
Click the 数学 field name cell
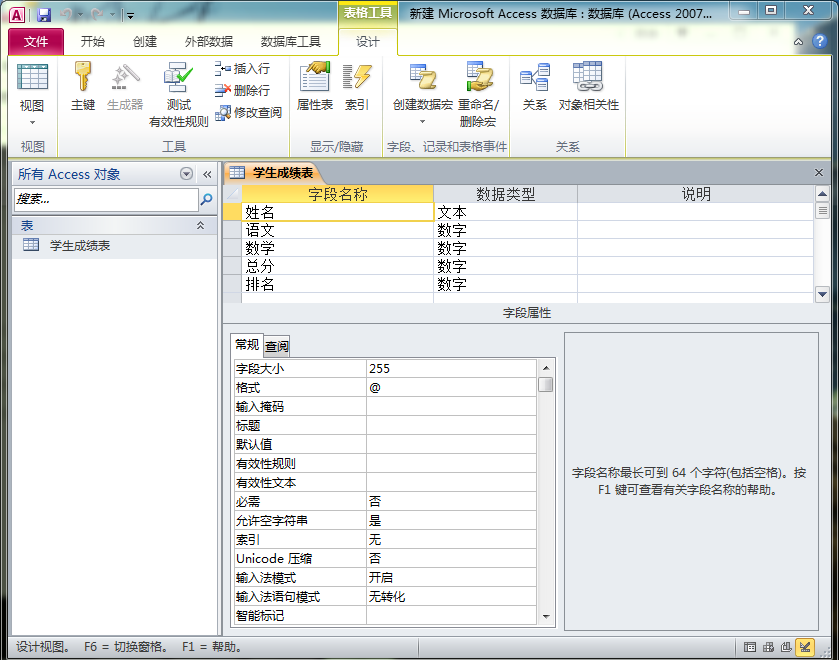coord(338,248)
